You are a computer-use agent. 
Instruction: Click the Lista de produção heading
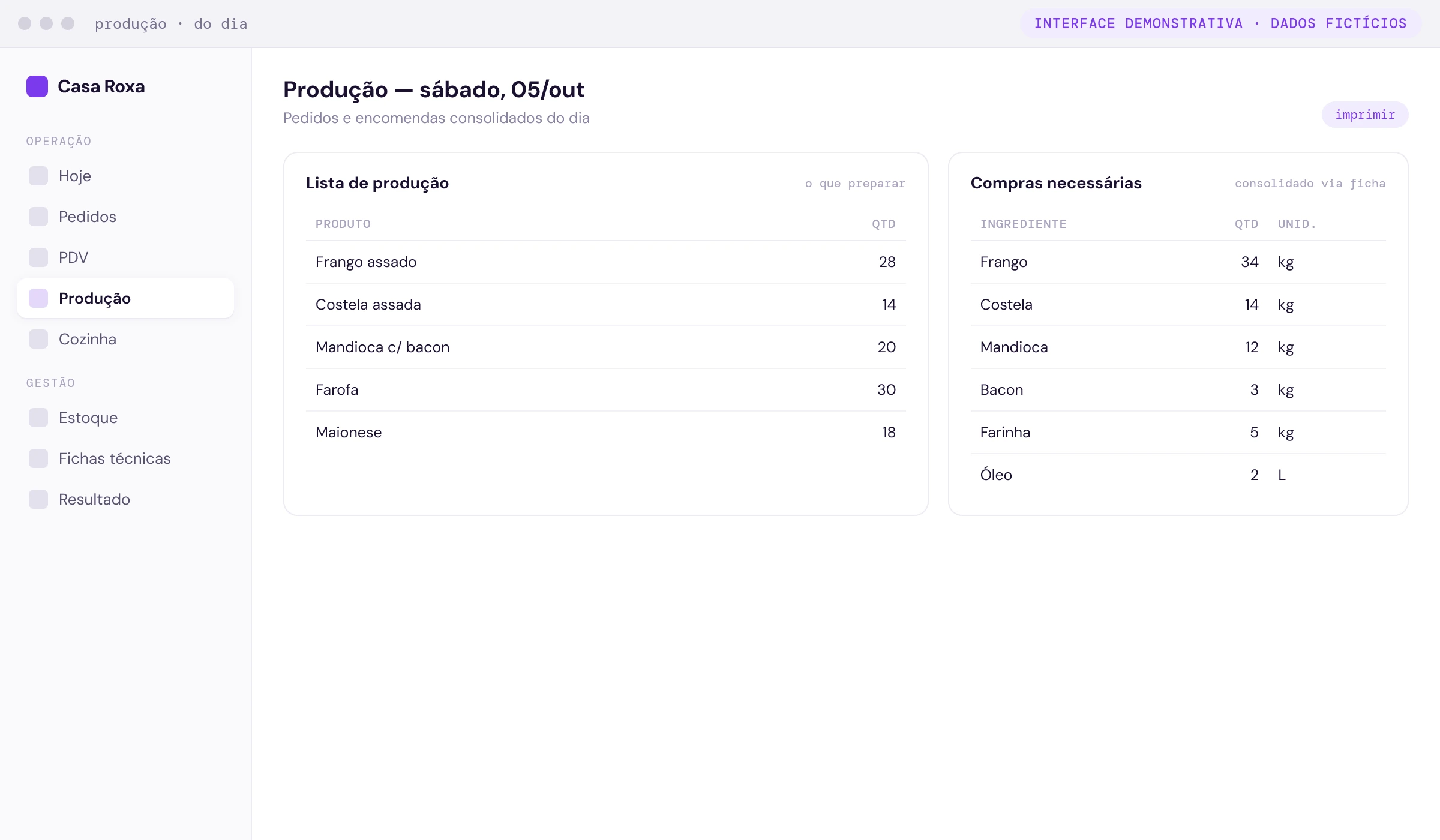pyautogui.click(x=377, y=183)
